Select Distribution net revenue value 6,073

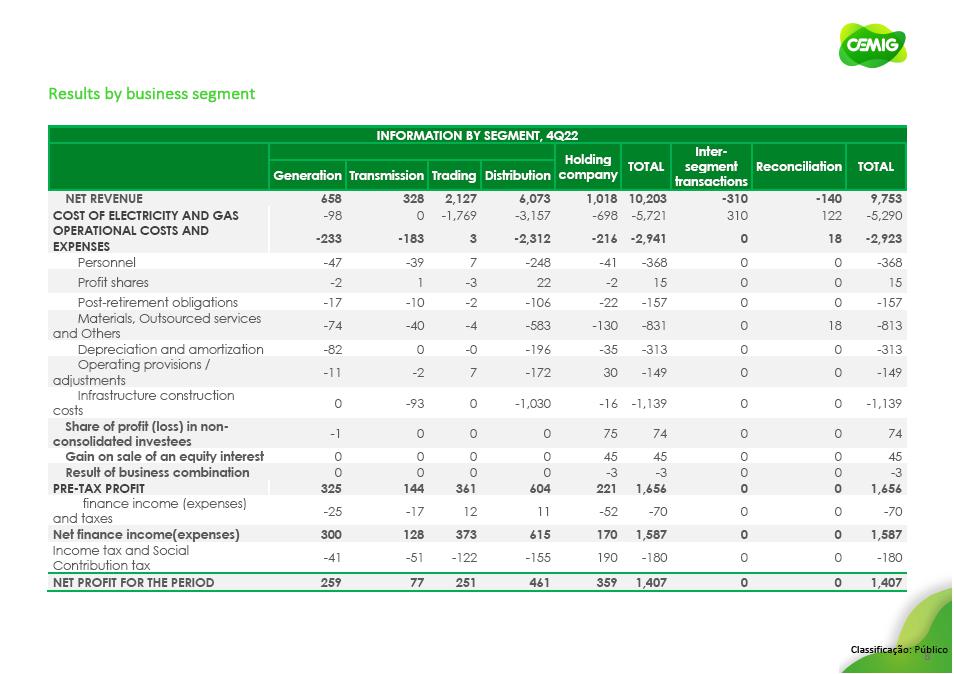tap(535, 199)
